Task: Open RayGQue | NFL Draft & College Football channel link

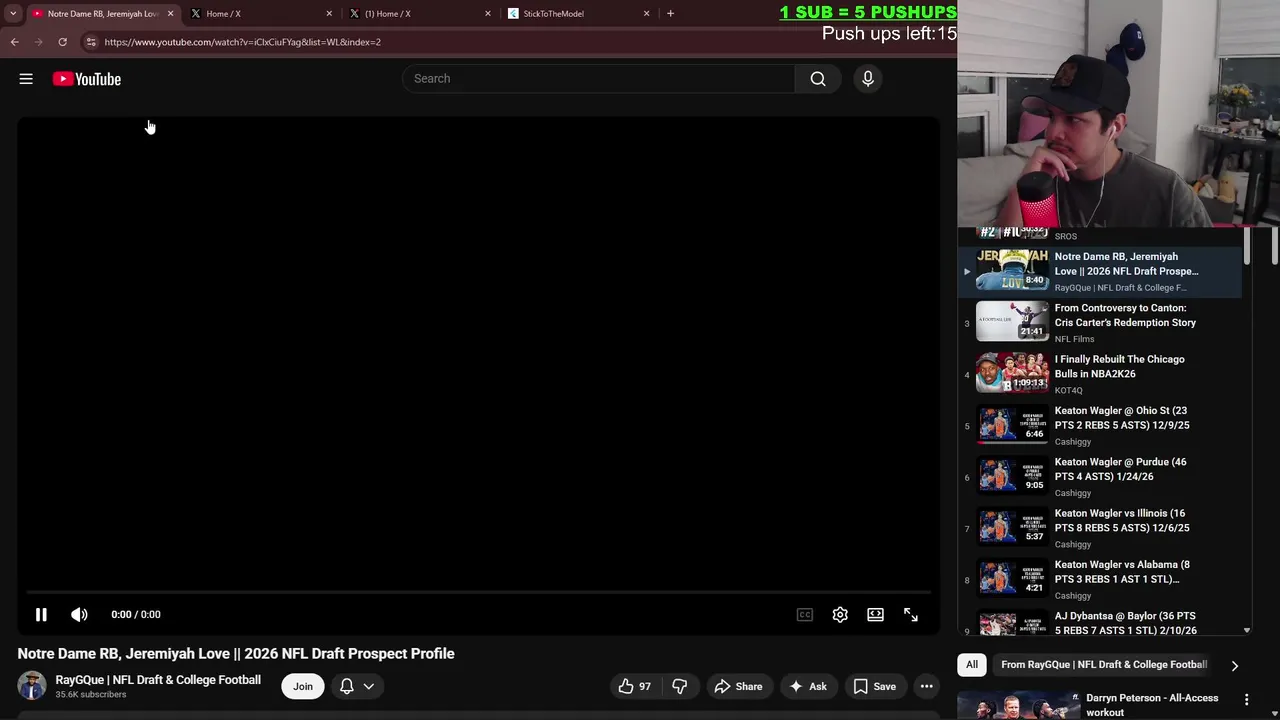Action: click(x=158, y=680)
